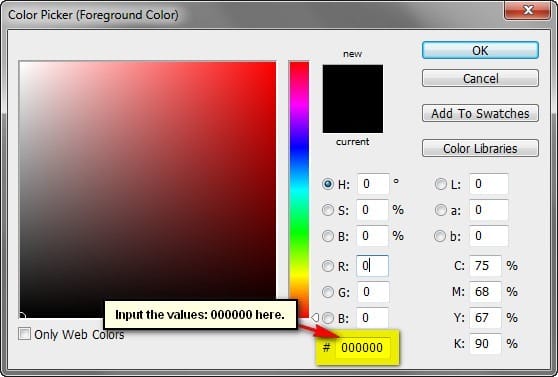
Task: Click the OK button
Action: (480, 50)
